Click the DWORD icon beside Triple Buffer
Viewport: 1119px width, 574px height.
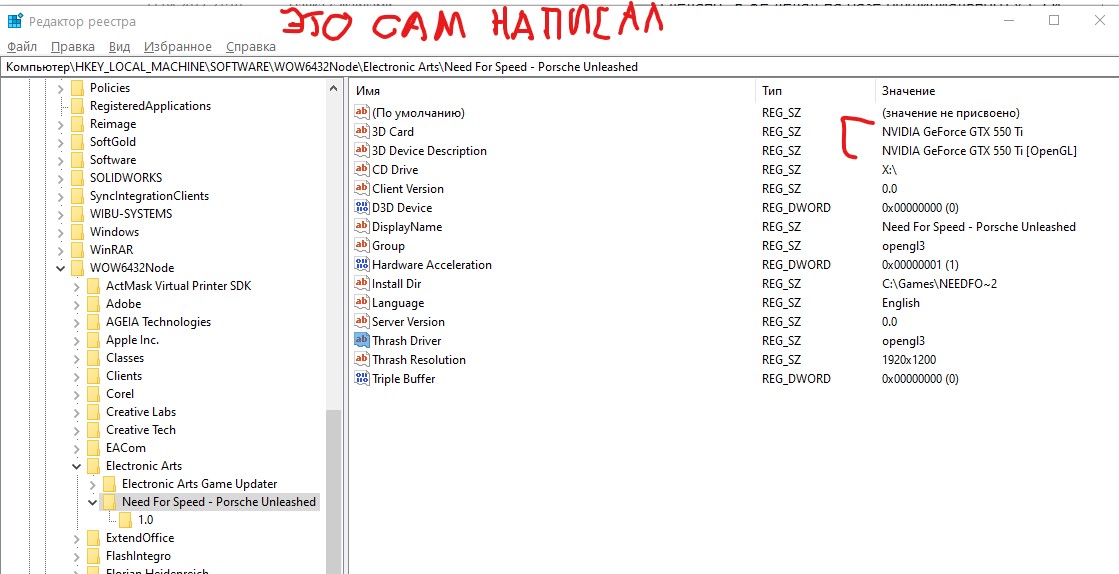pyautogui.click(x=362, y=378)
